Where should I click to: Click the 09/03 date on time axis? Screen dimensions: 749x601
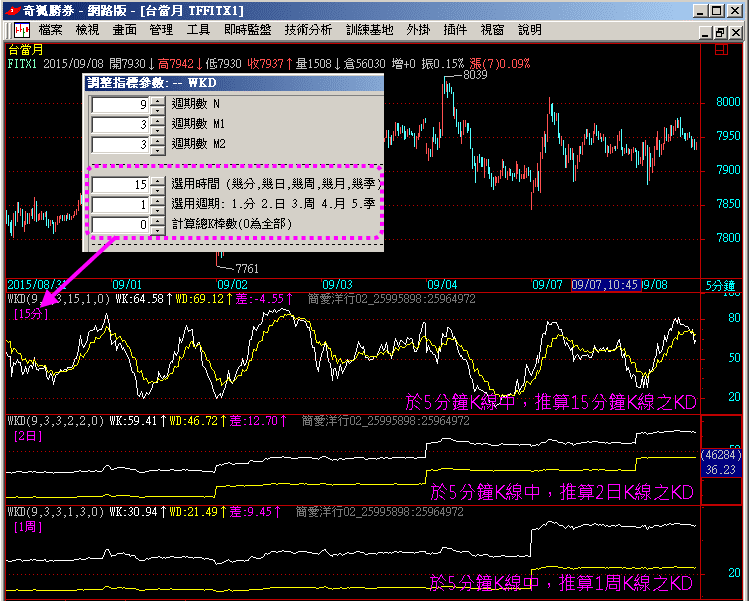click(x=337, y=285)
